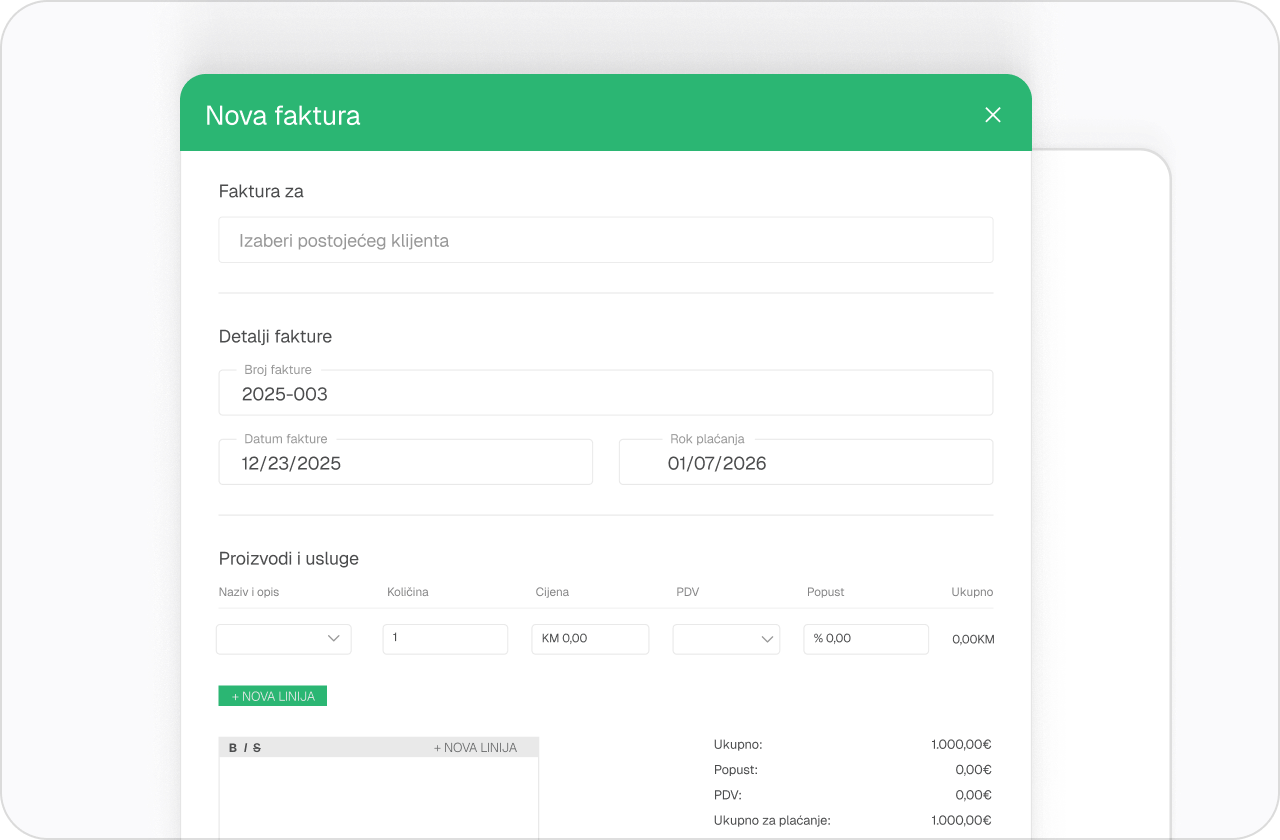Click the line total 0,00KM
Image resolution: width=1280 pixels, height=840 pixels.
pyautogui.click(x=973, y=639)
